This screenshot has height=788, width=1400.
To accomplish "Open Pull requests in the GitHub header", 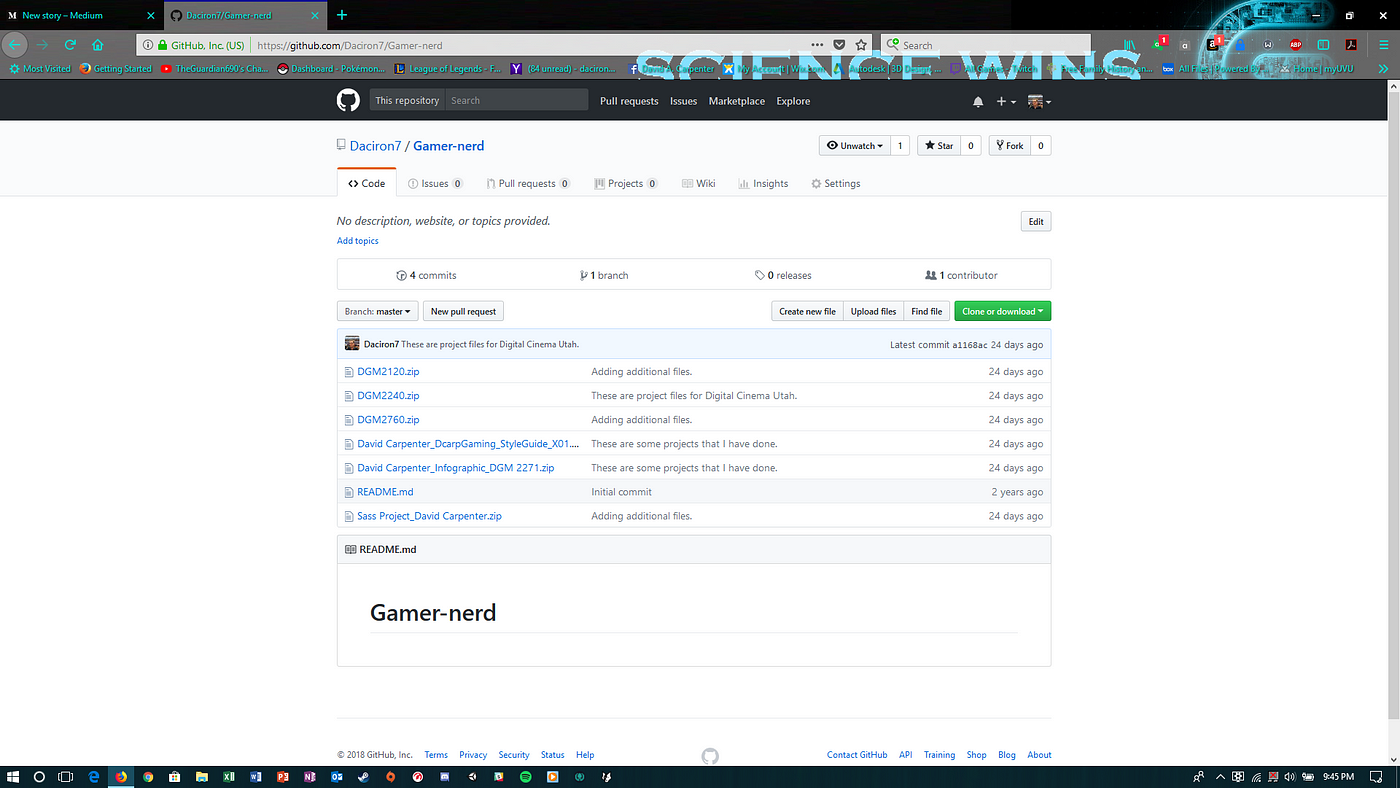I will (629, 101).
